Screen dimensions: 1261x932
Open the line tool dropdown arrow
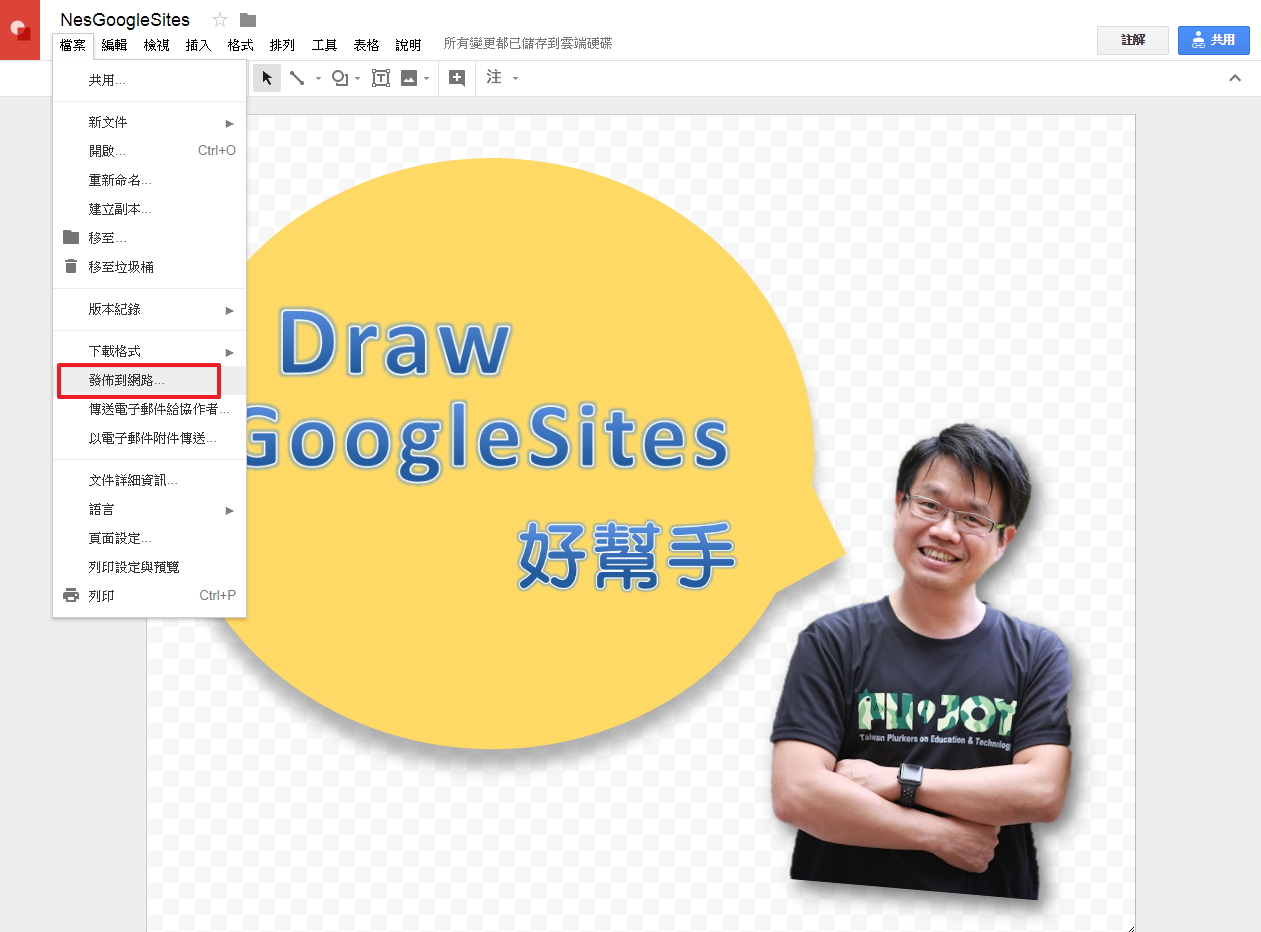pyautogui.click(x=319, y=78)
